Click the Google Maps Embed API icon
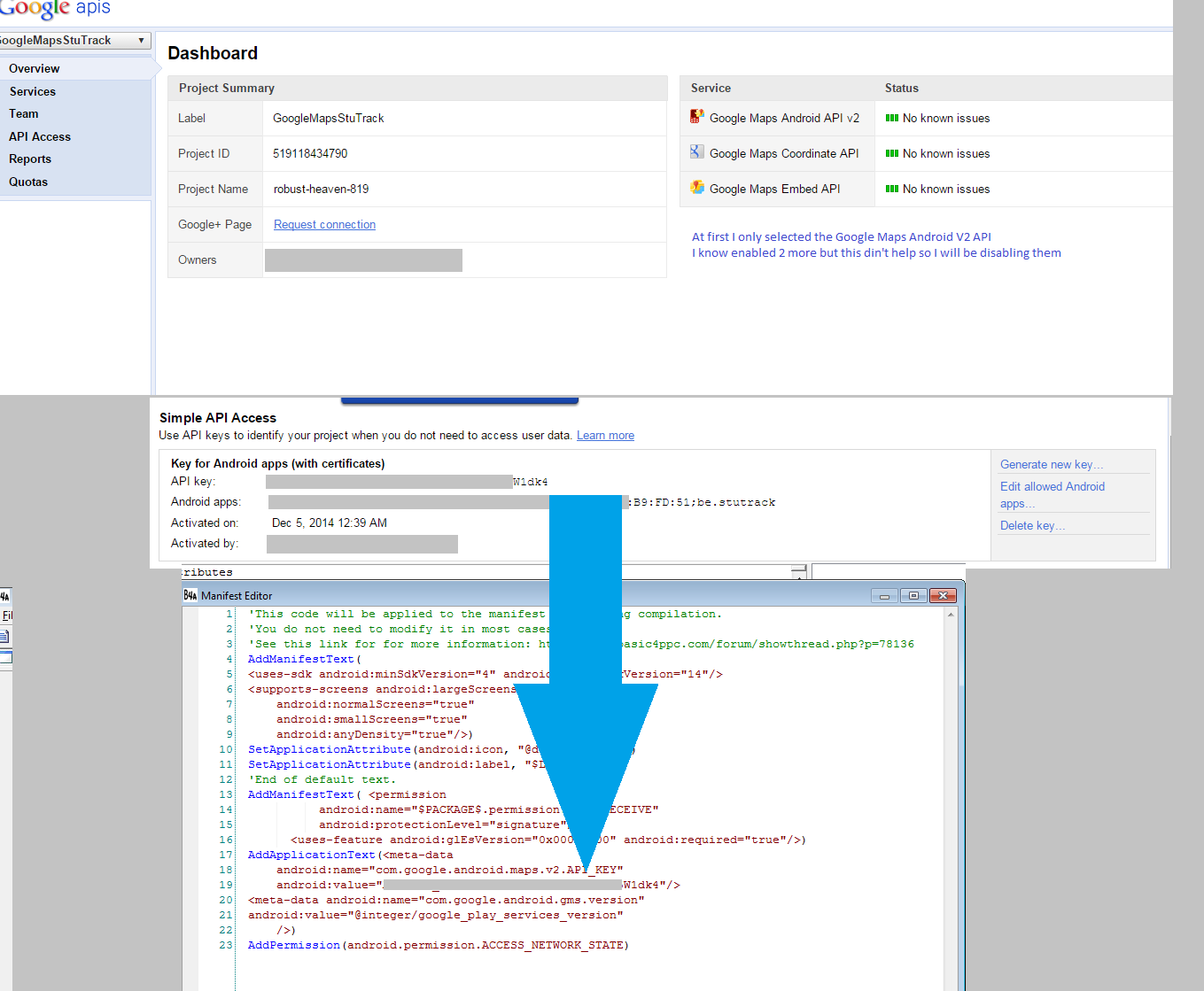This screenshot has height=991, width=1204. [697, 188]
